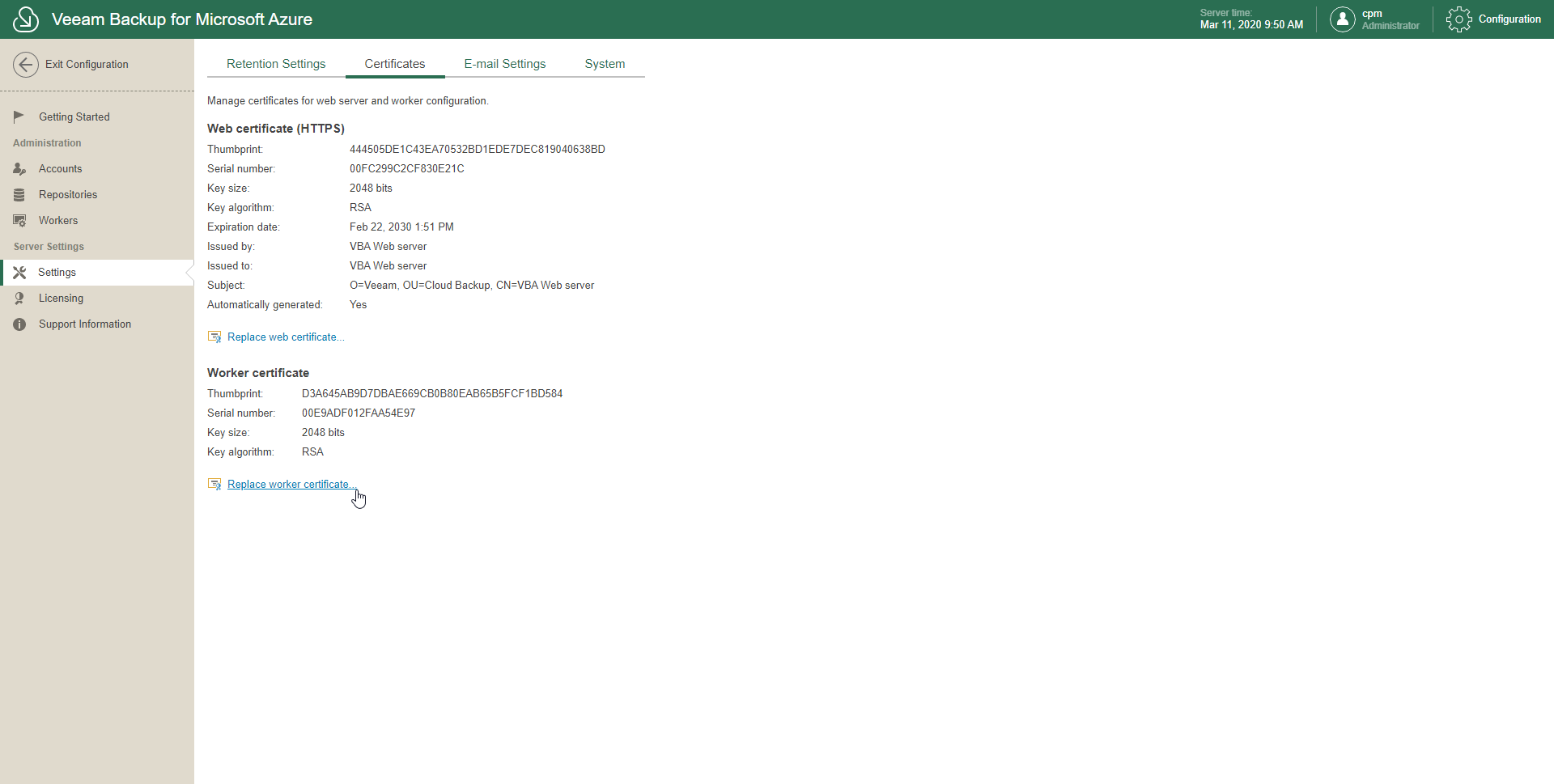Open the Repositories page
1554x784 pixels.
97,194
